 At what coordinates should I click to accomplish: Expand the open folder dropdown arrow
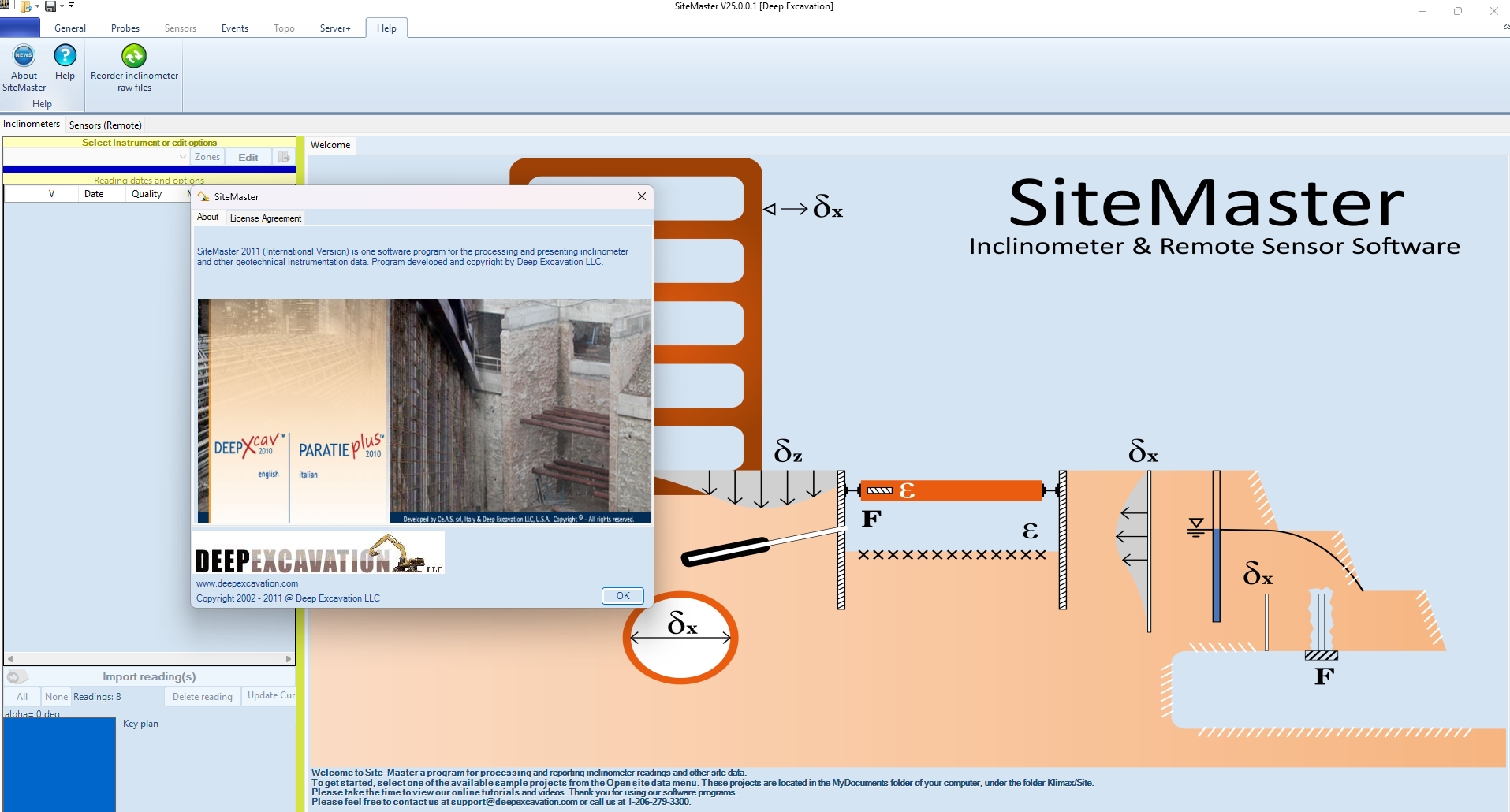pos(37,6)
